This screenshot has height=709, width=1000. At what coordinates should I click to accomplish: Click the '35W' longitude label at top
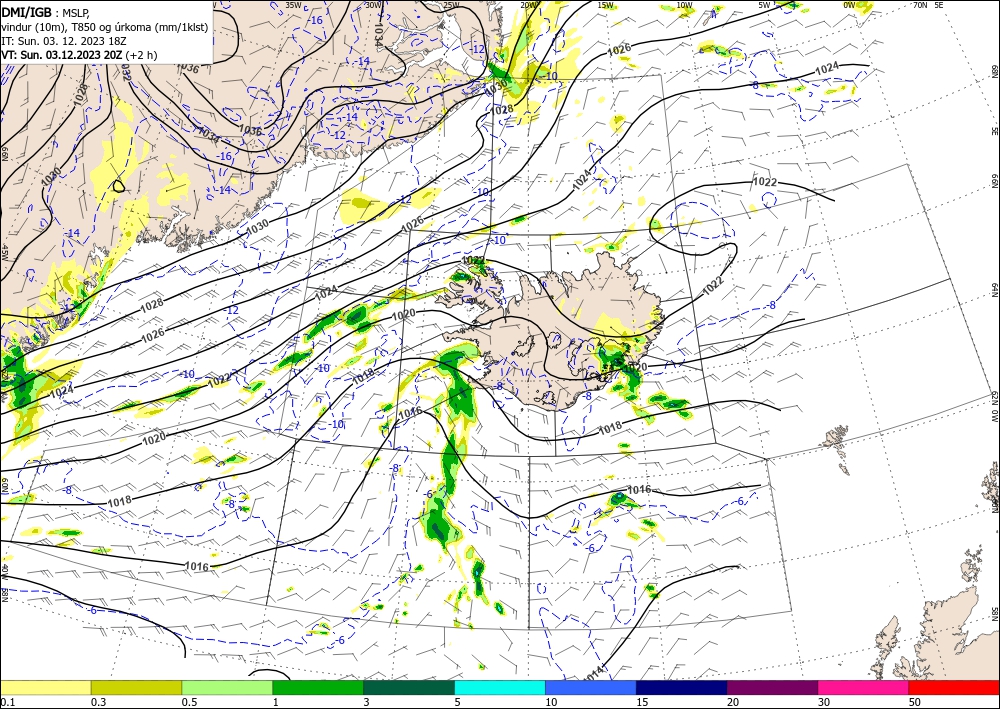click(293, 5)
